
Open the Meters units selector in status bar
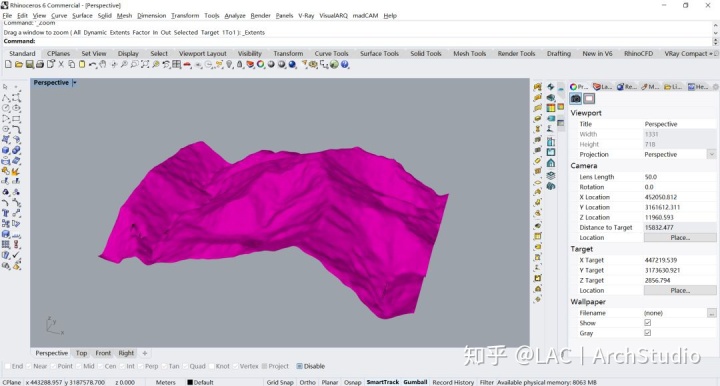click(x=165, y=382)
